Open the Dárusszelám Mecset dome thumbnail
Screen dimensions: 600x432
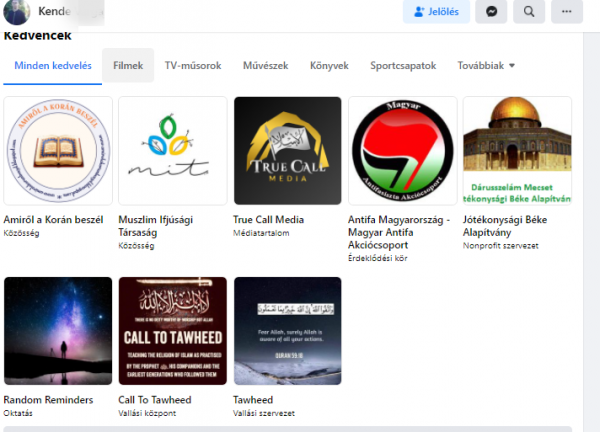point(517,151)
